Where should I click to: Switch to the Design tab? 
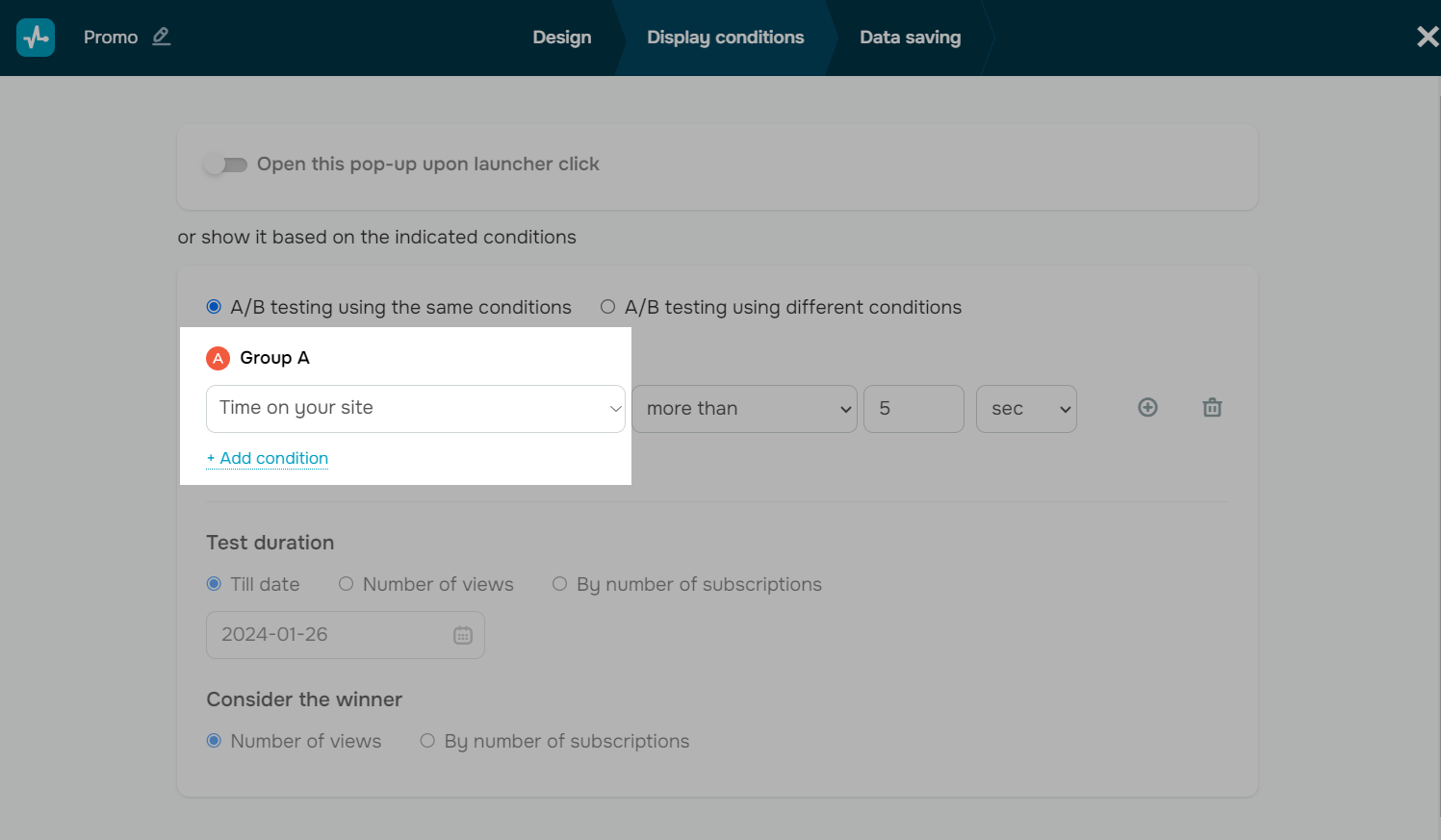[562, 37]
